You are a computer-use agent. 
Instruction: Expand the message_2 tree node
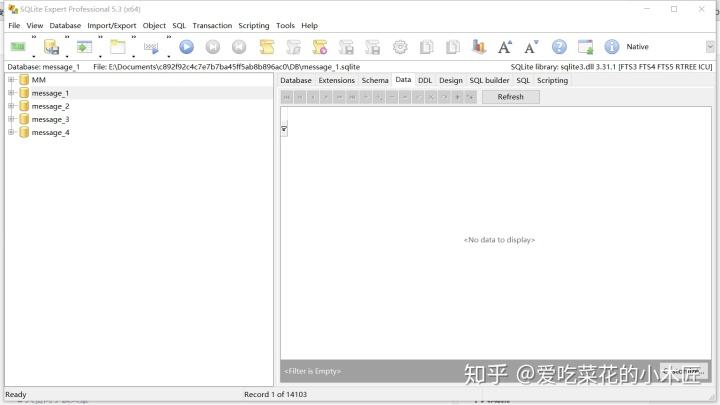coord(11,106)
